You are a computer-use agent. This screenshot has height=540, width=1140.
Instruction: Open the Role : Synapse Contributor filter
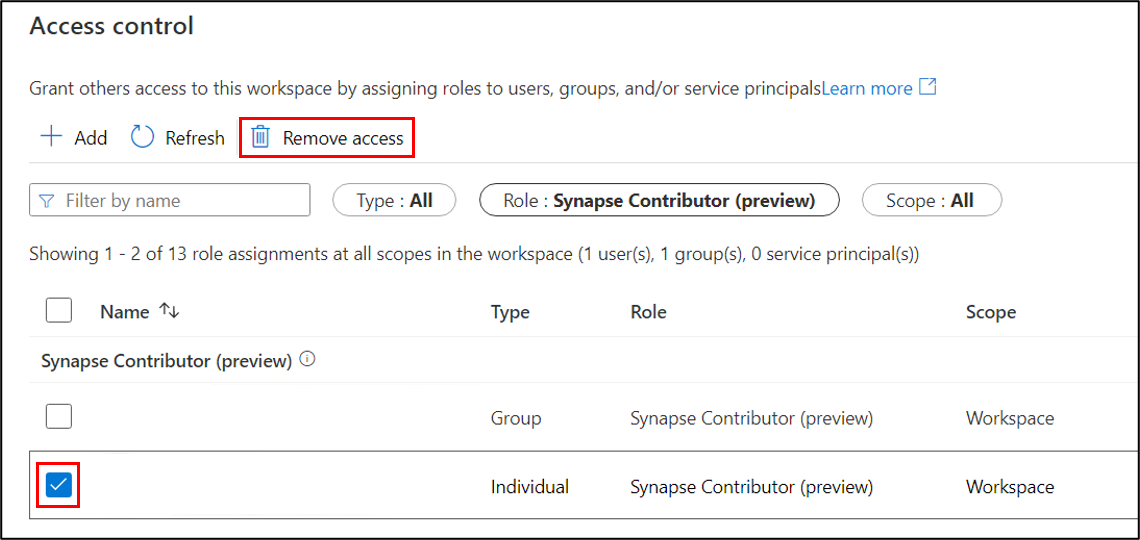[x=659, y=201]
